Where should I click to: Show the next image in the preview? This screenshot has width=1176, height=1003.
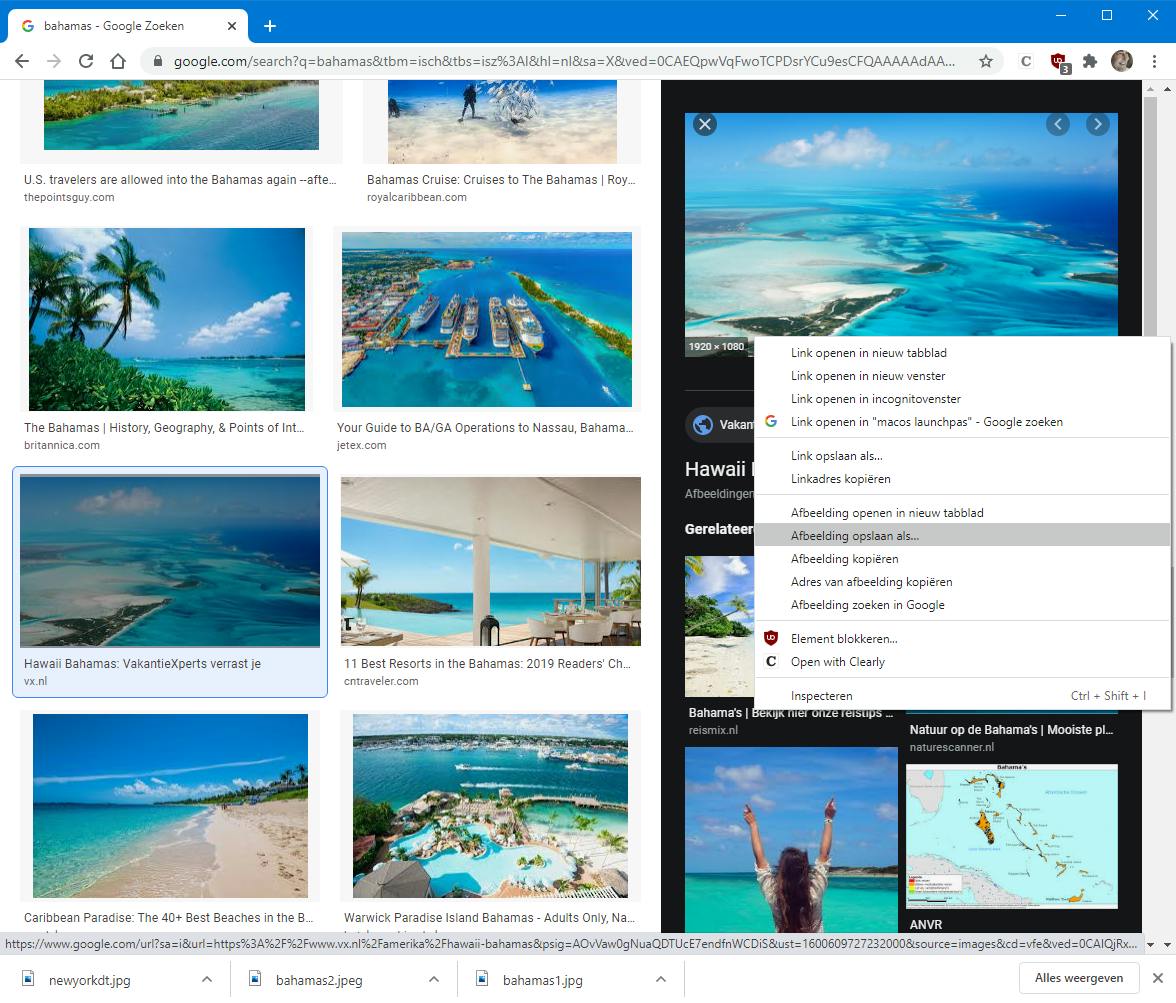(x=1097, y=125)
